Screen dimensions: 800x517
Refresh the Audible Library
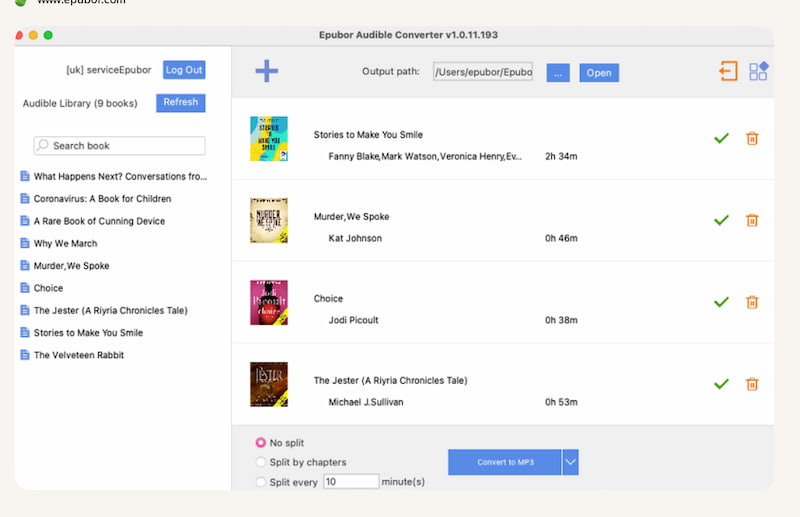(x=181, y=103)
